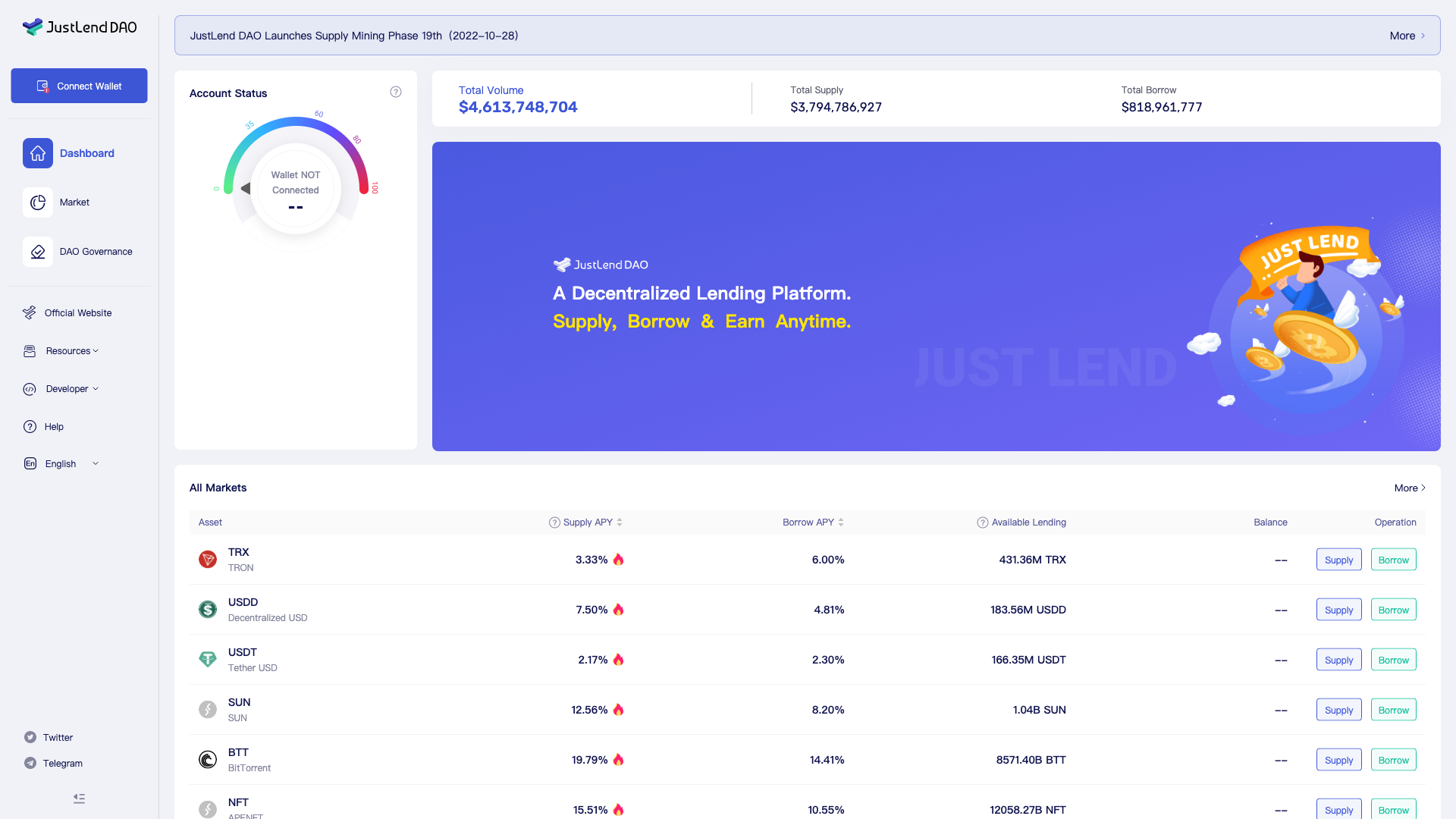Click the Decentralized USD asset name
This screenshot has height=819, width=1456.
pyautogui.click(x=268, y=618)
